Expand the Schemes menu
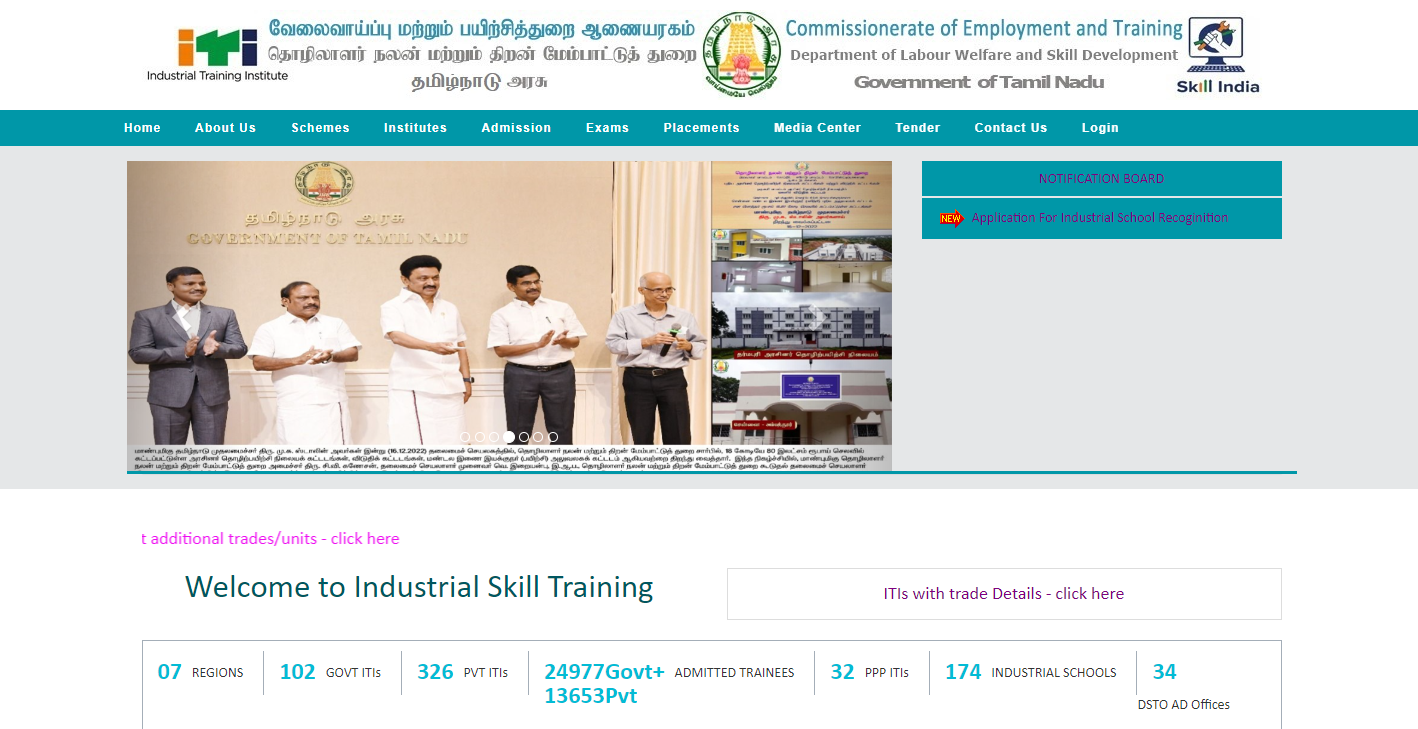 tap(320, 128)
